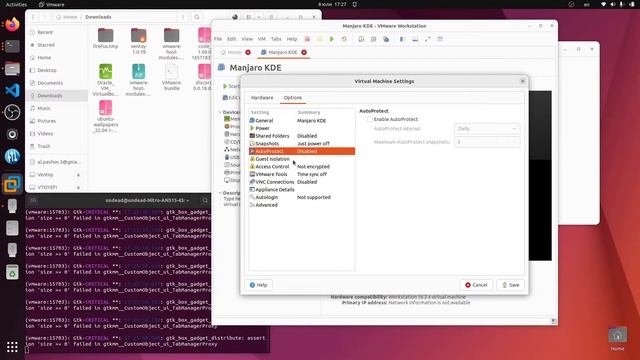Select the VMware.bundle file in Files
Viewport: 640px width, 360px height.
point(171,77)
